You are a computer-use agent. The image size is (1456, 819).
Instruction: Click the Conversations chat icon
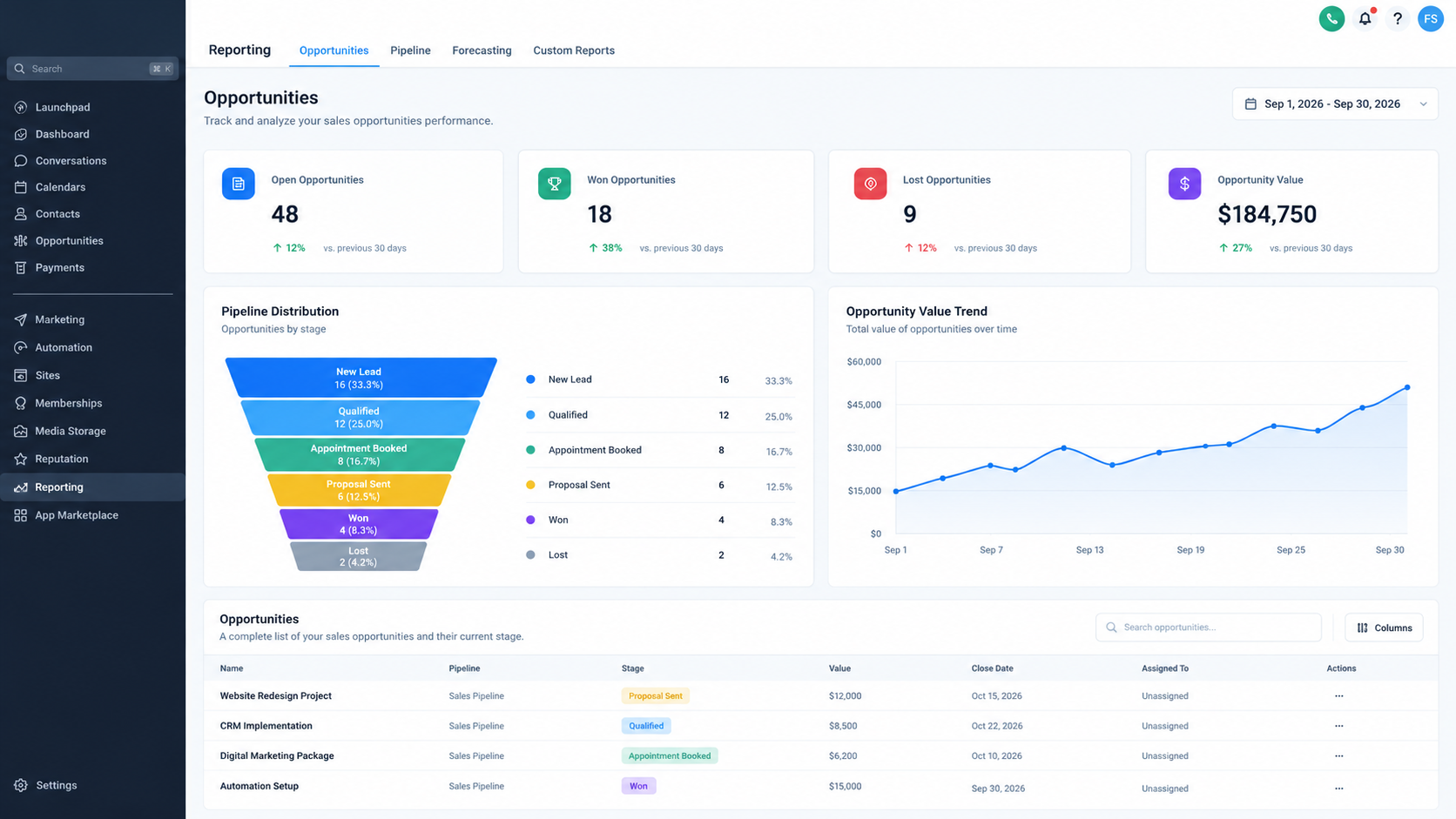21,161
